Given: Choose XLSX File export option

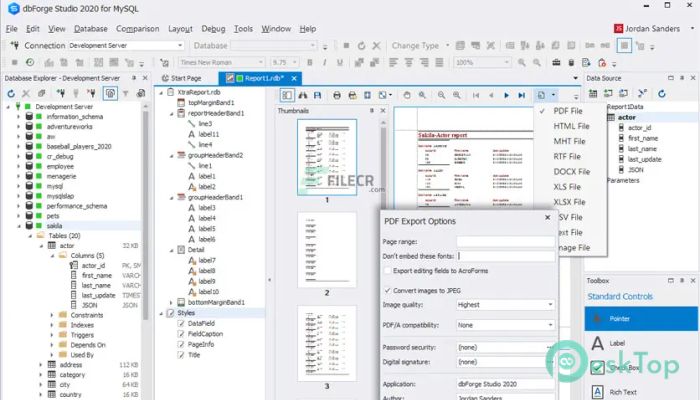Looking at the screenshot, I should (x=571, y=202).
